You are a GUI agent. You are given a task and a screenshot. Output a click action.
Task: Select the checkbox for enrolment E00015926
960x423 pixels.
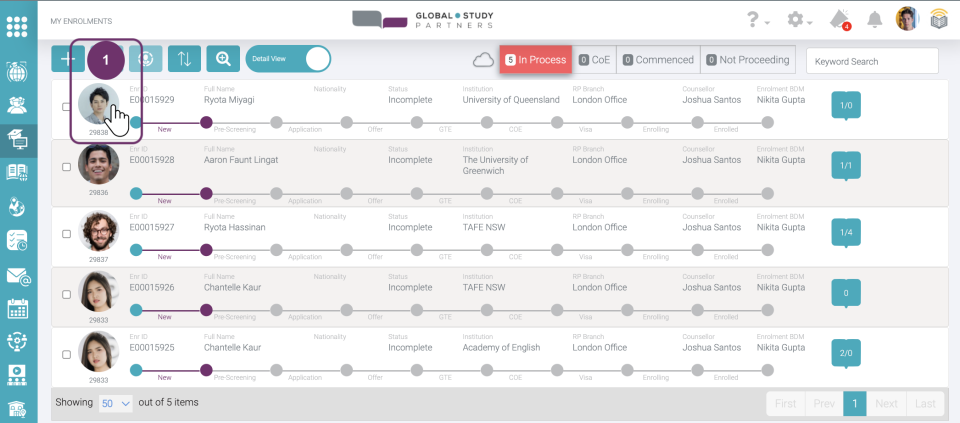[67, 294]
